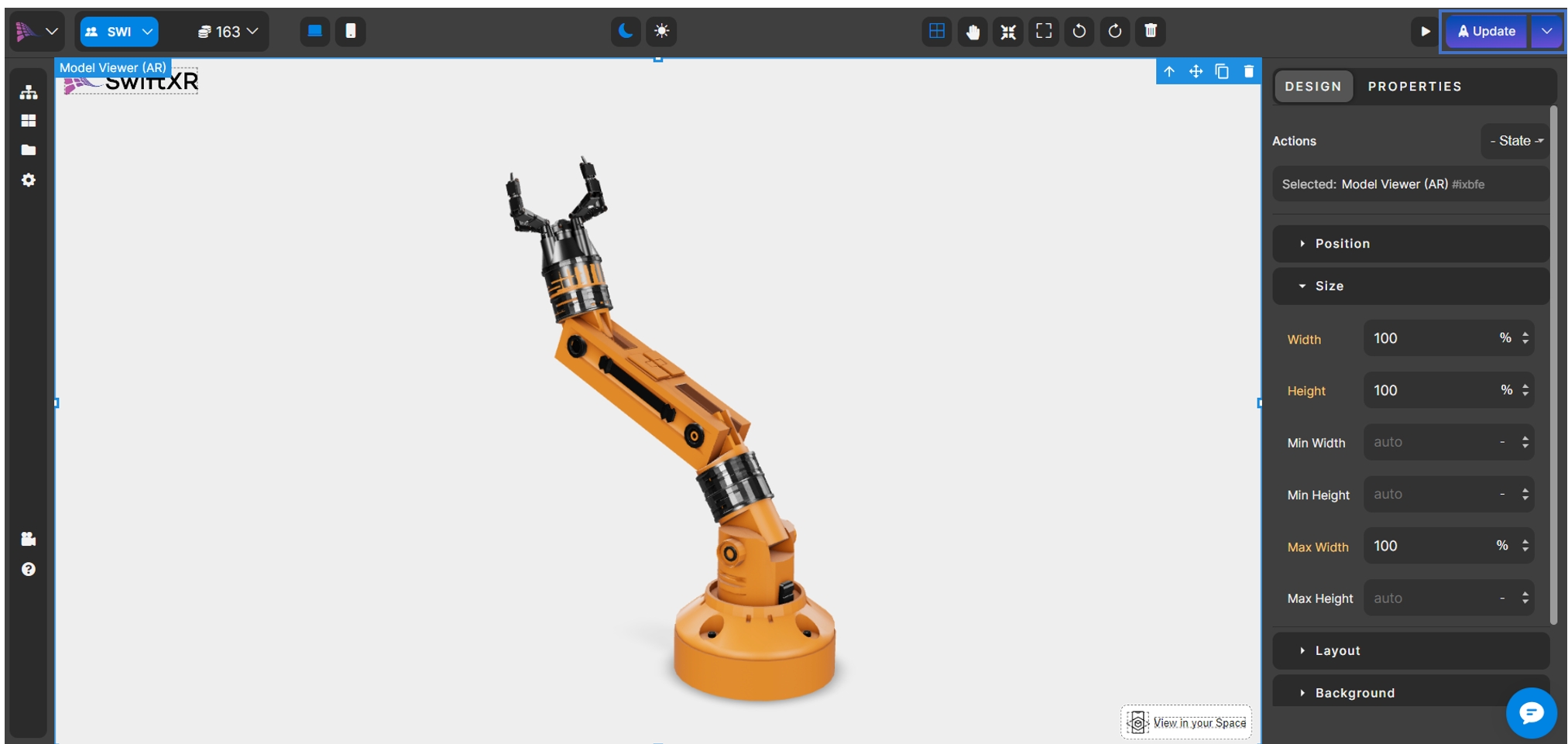
Task: Open the blocks grid panel icon
Action: (29, 121)
